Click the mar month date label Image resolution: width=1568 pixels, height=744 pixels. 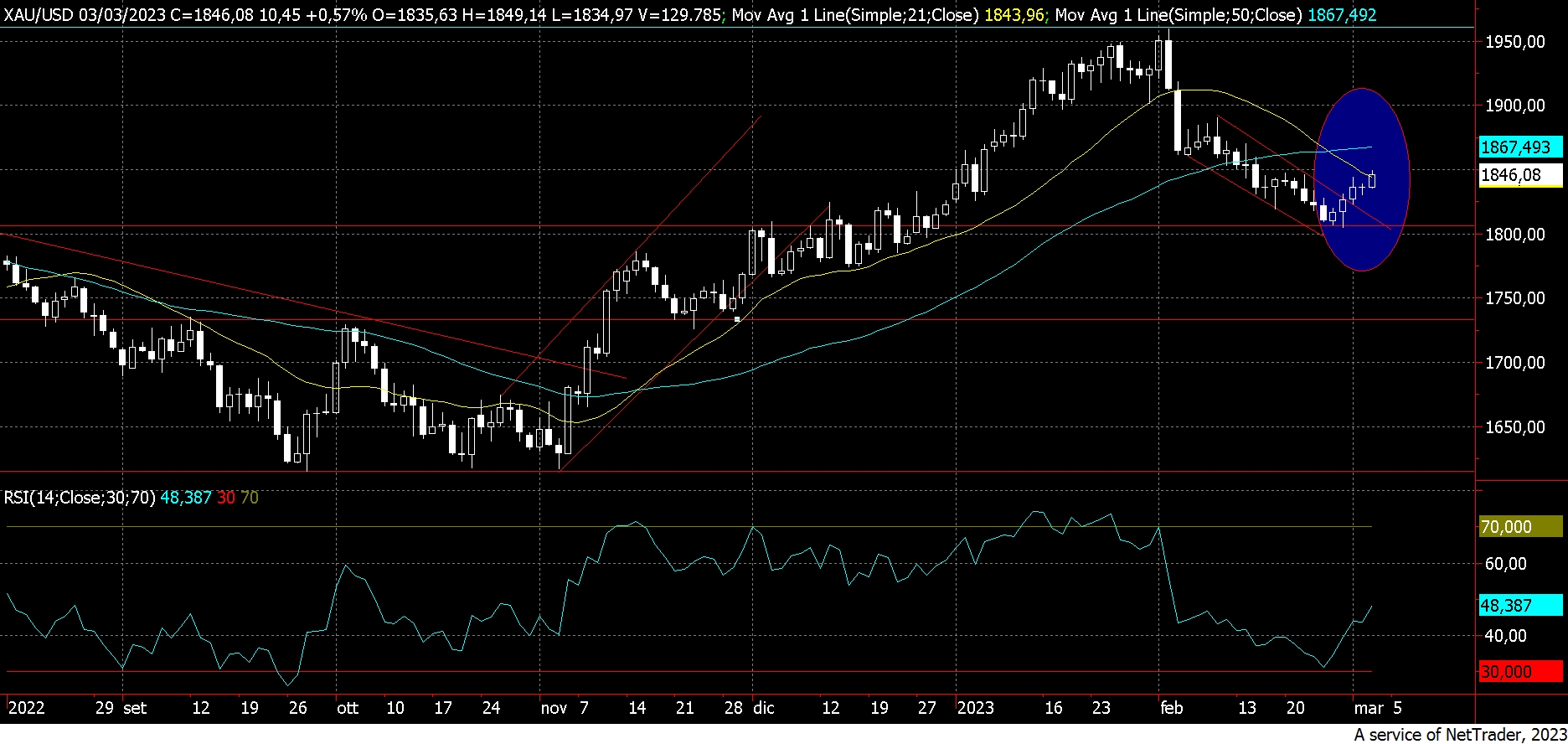1369,708
